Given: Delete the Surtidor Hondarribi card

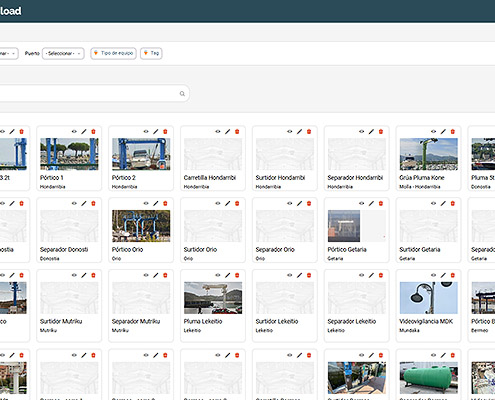Looking at the screenshot, I should pos(309,132).
